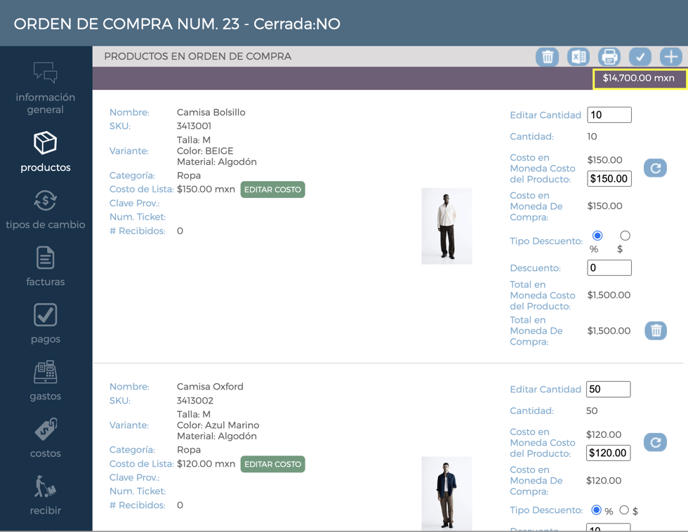
Task: Click Color: BEIGE variant text
Action: [x=205, y=151]
